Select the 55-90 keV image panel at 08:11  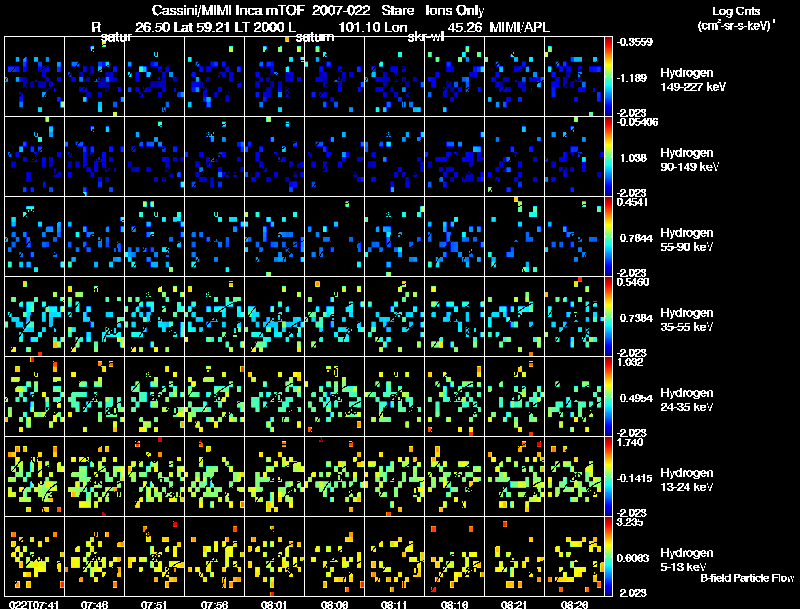tap(394, 237)
